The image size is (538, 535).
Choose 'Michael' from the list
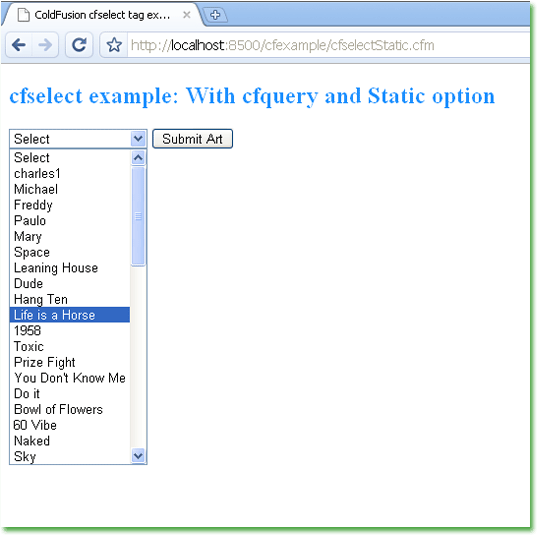click(x=70, y=189)
